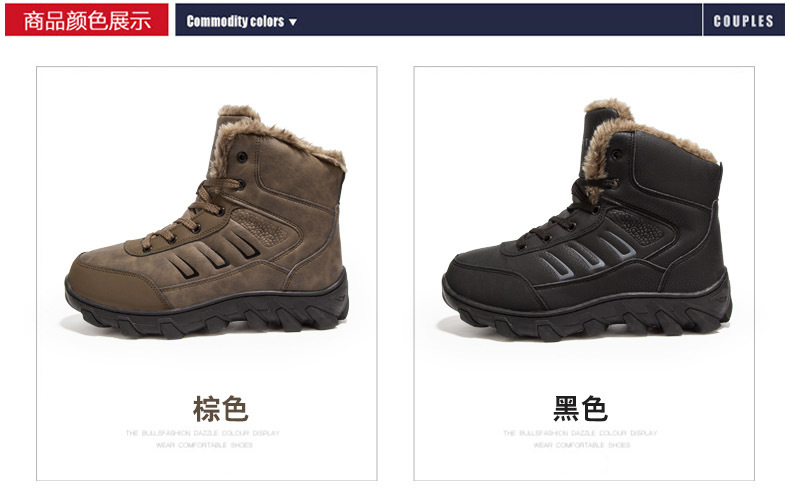This screenshot has width=790, height=502.
Task: Click the red 商品颜色展示 banner
Action: click(x=87, y=20)
